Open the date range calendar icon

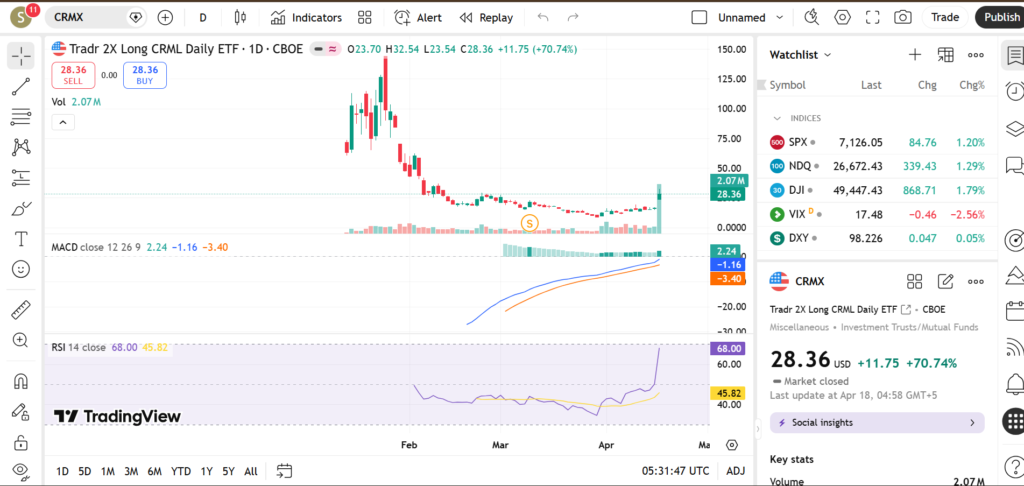point(284,471)
